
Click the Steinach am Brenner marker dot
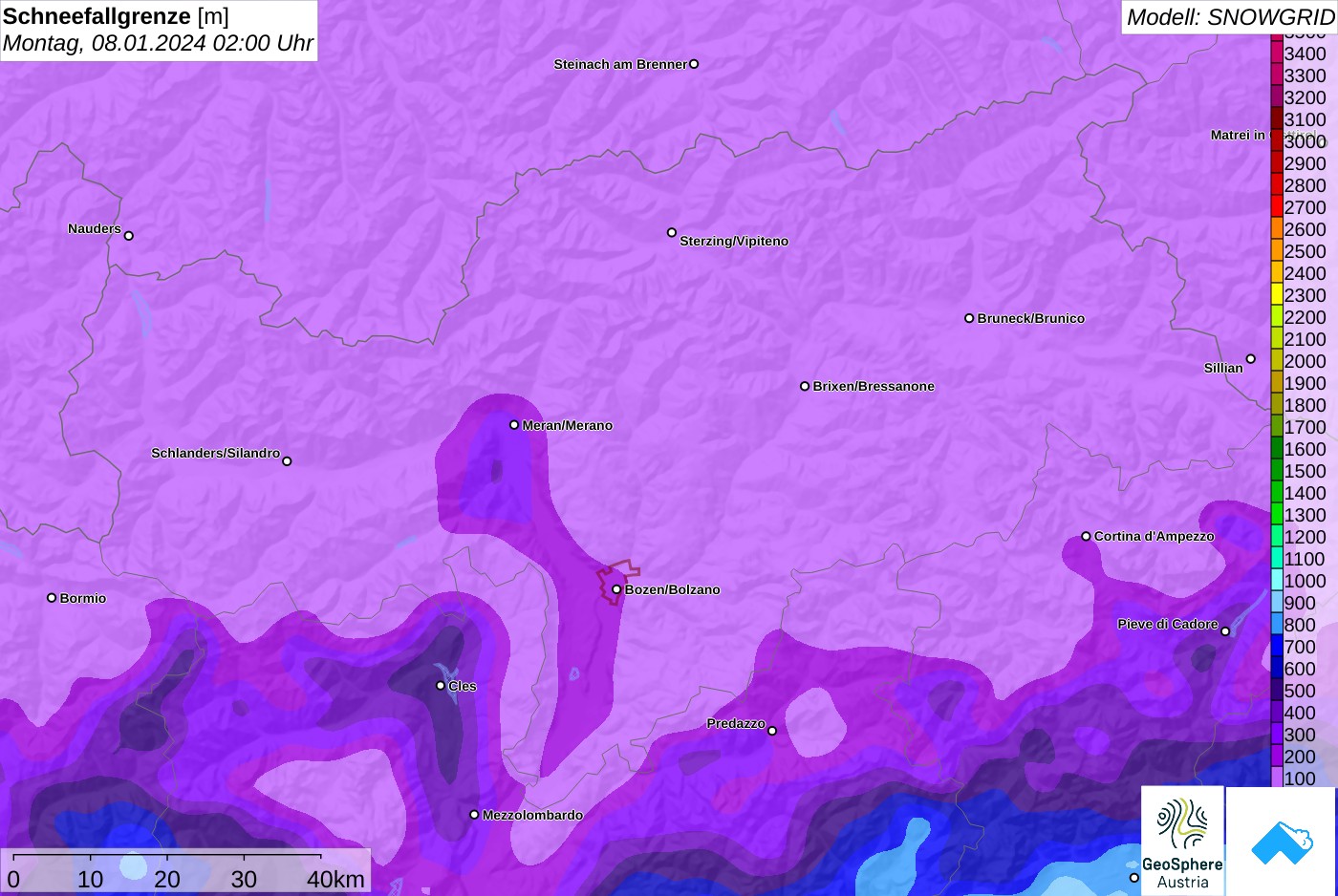(x=694, y=64)
